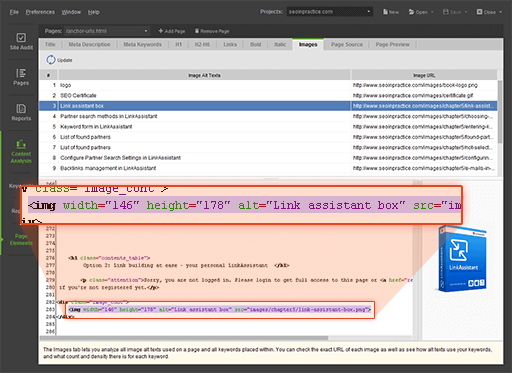Click the Add Page plus icon
This screenshot has width=512, height=373.
[161, 31]
